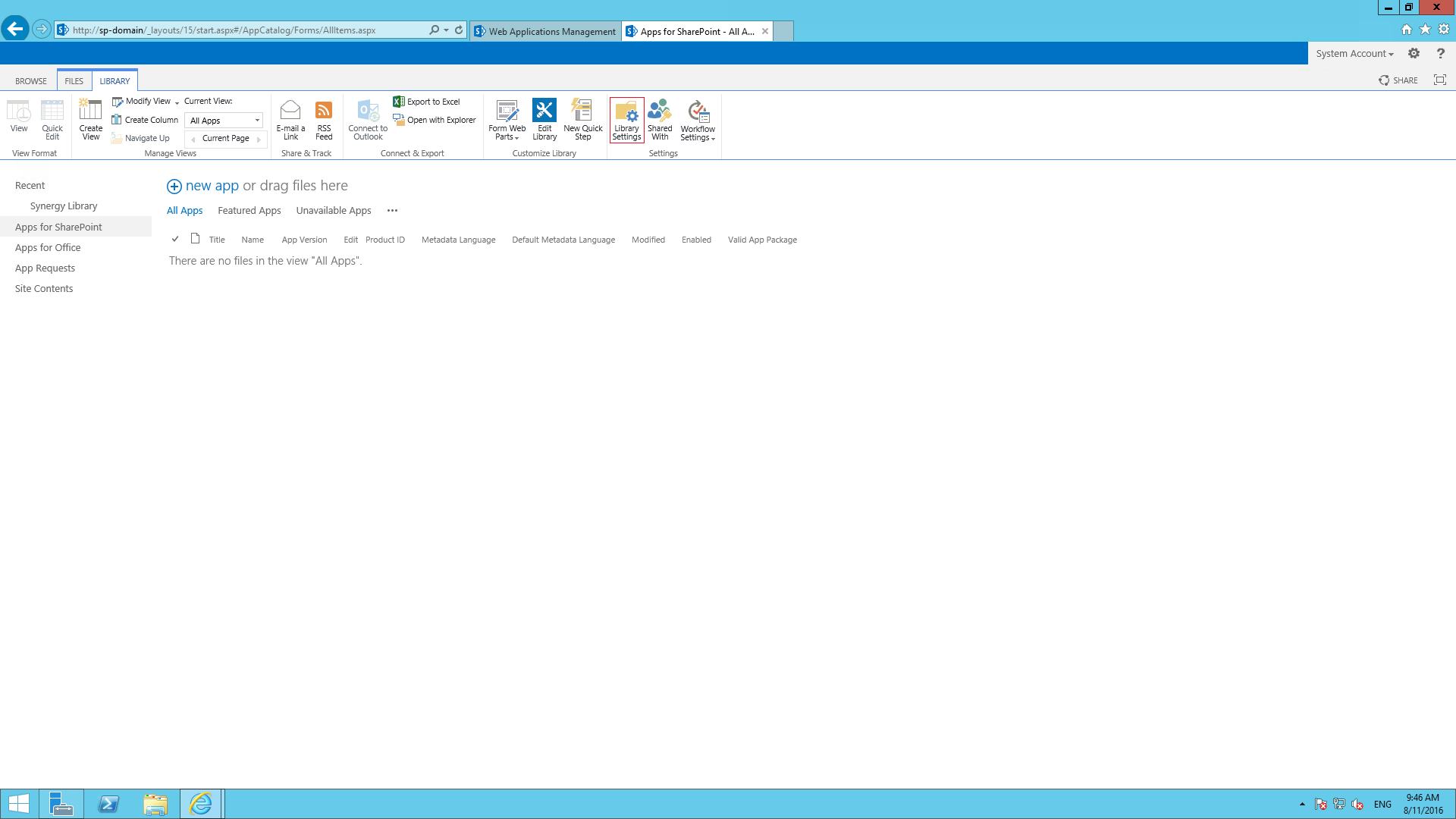Open the System Account menu
This screenshot has height=819, width=1456.
click(1354, 54)
